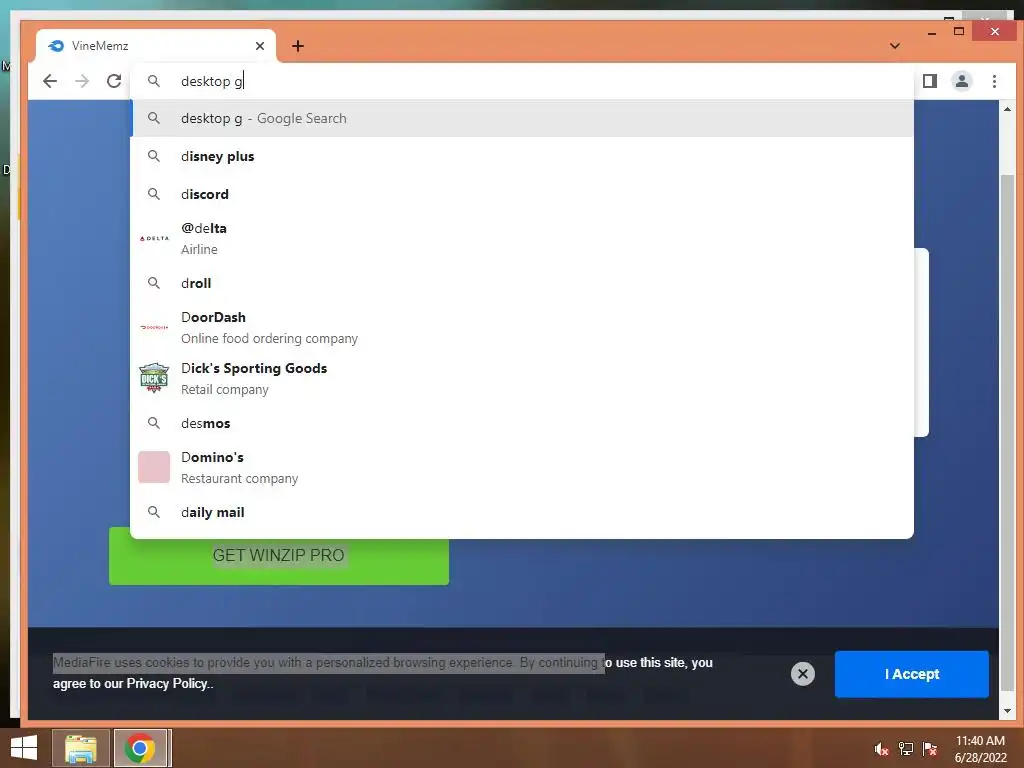Choose 'desktop g - Google Search' suggestion

click(x=522, y=118)
